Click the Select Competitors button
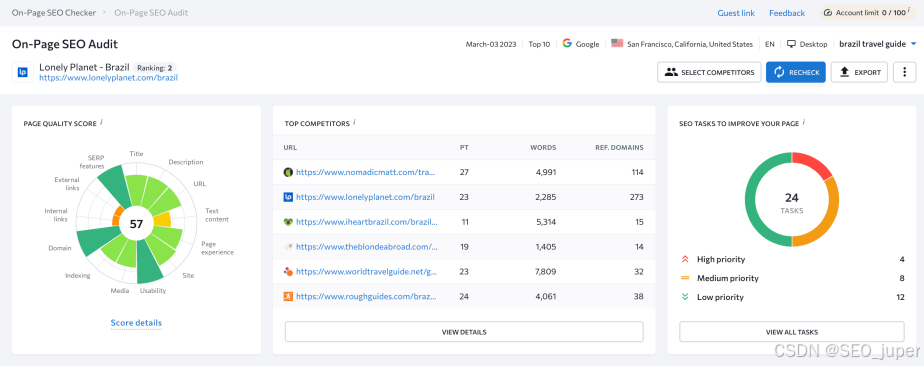Screen dimensions: 924x366 pyautogui.click(x=709, y=72)
